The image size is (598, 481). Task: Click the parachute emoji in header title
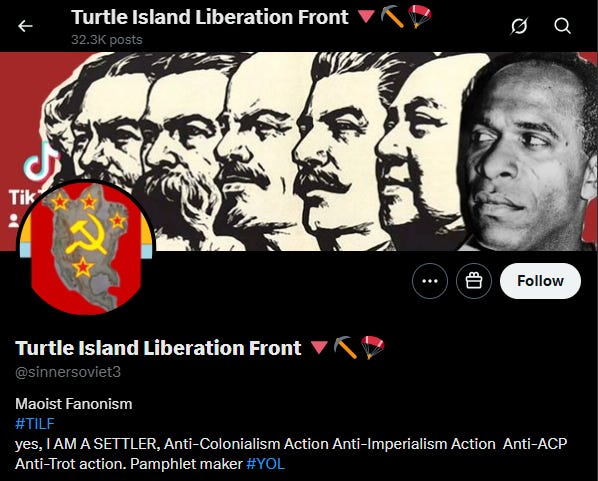pos(419,17)
